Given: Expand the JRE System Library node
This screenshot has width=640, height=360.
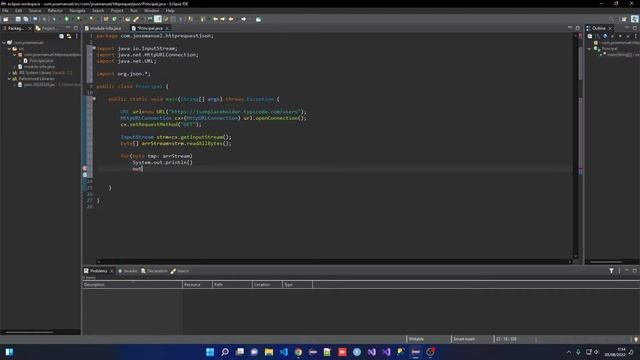Looking at the screenshot, I should click(9, 73).
